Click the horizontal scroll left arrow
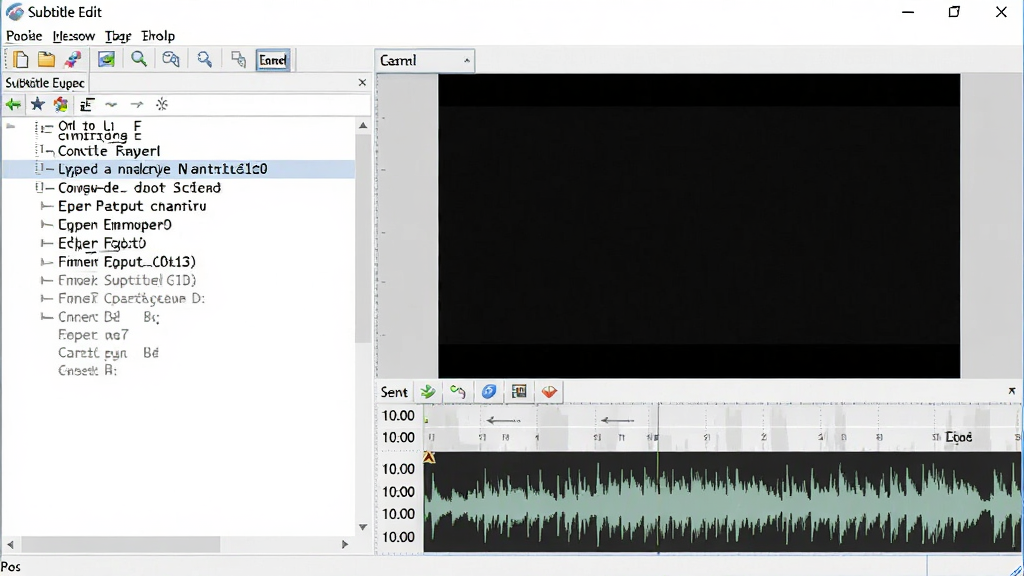 pyautogui.click(x=10, y=544)
